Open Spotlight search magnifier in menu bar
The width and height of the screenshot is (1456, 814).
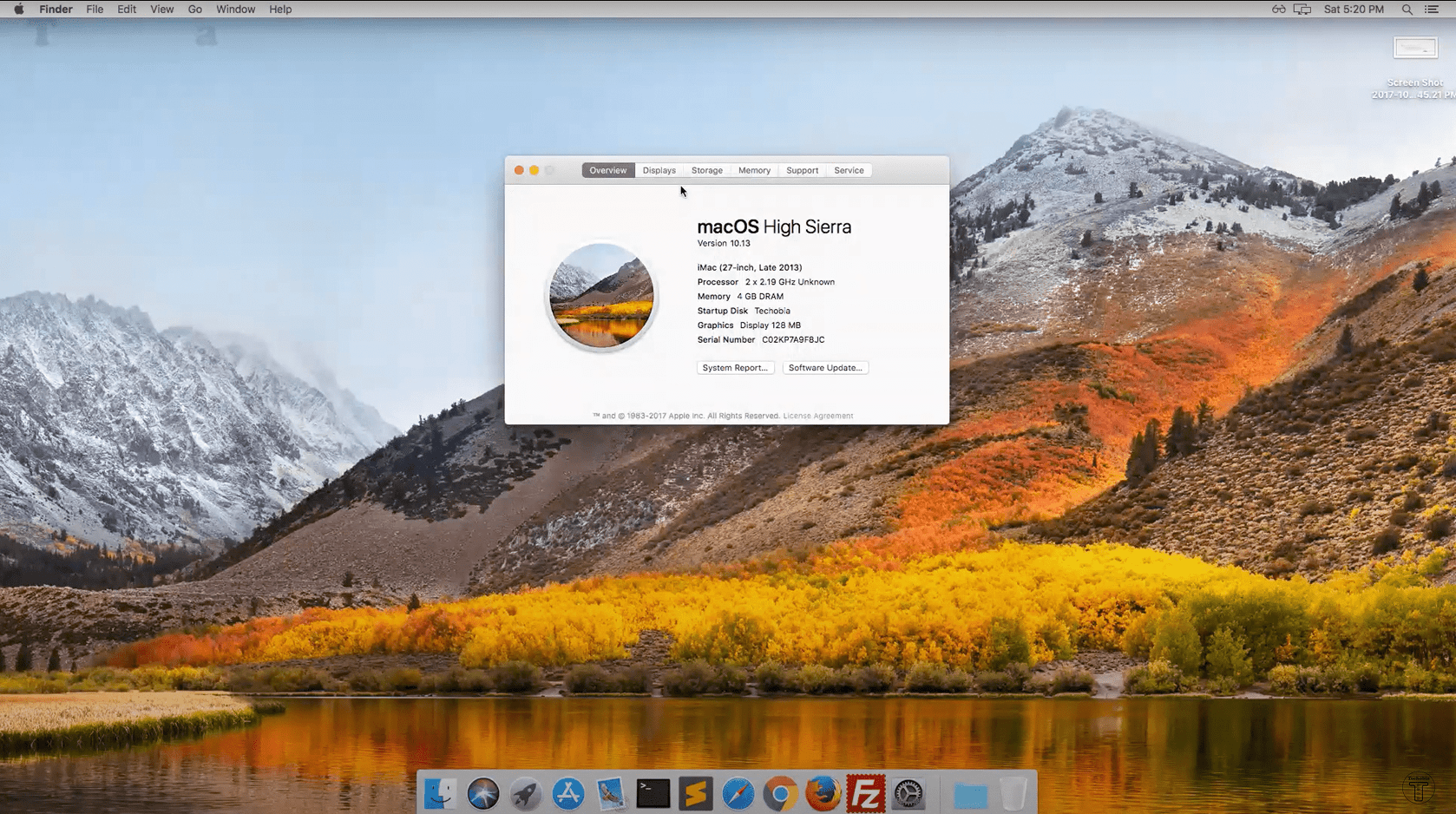click(x=1407, y=10)
